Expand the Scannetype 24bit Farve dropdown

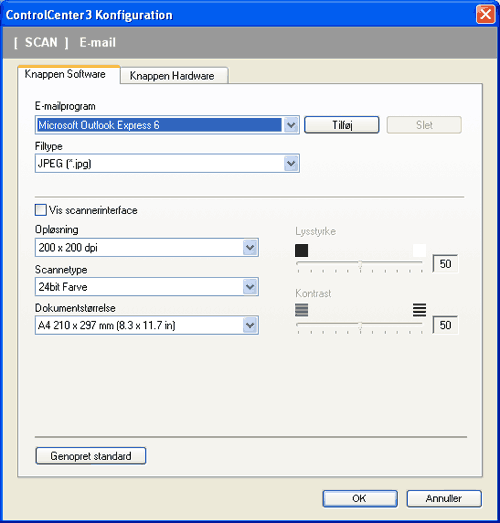250,287
